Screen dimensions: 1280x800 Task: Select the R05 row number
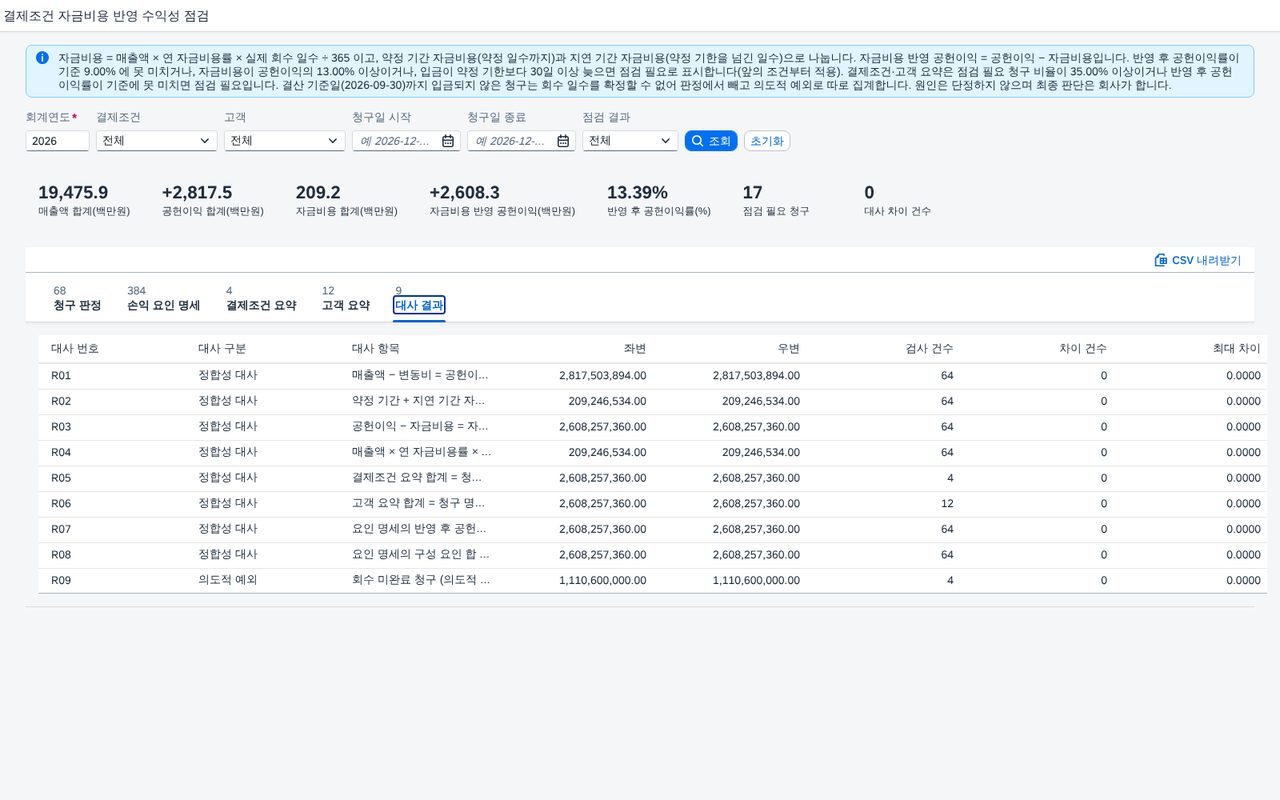(x=61, y=478)
